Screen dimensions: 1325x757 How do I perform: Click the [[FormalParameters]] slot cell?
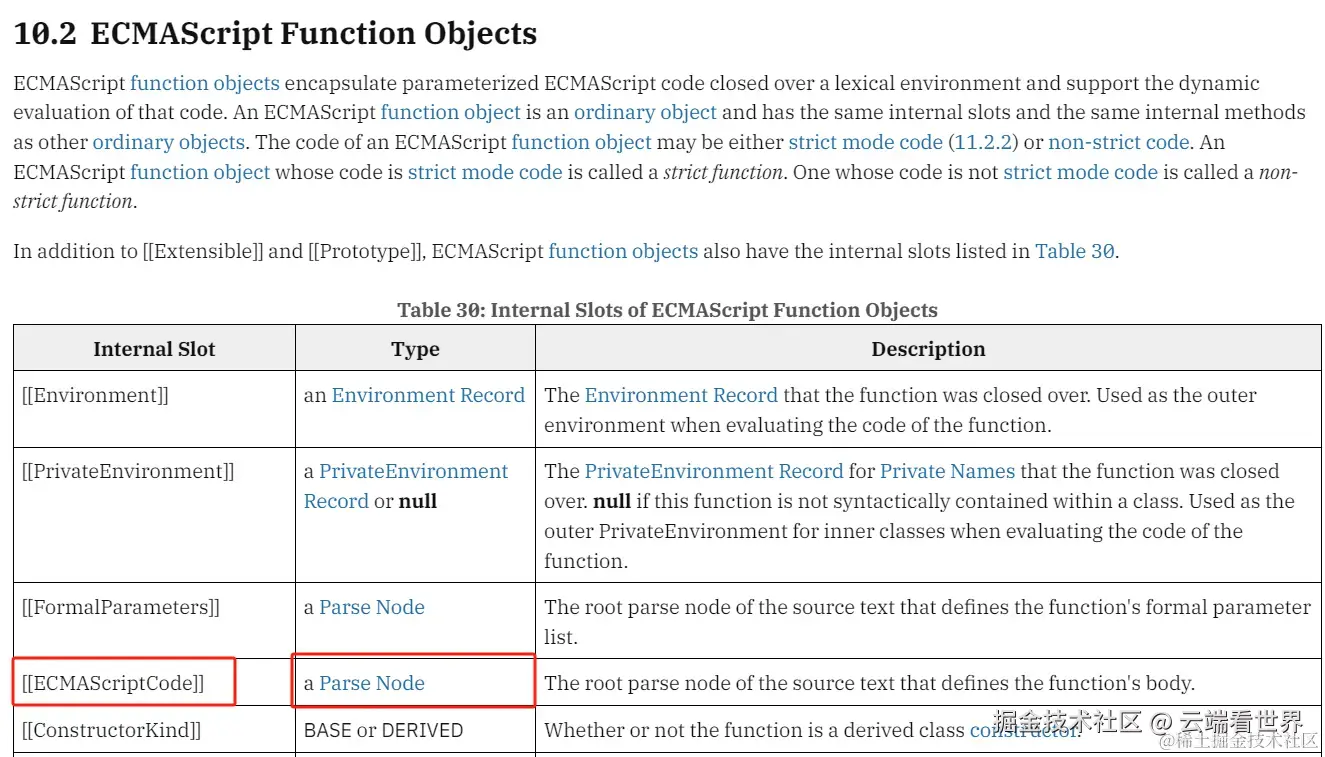[x=154, y=621]
